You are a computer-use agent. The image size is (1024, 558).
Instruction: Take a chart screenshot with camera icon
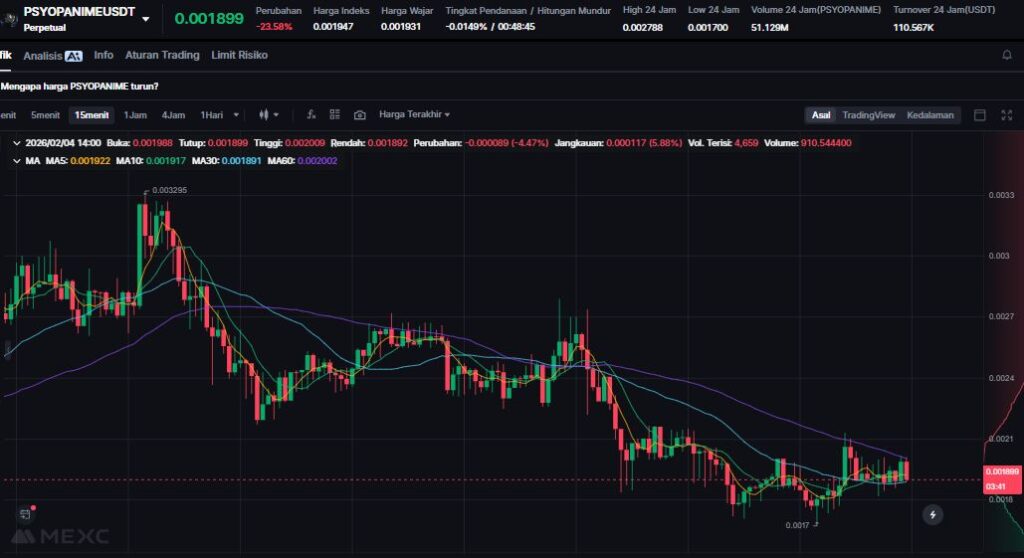[360, 115]
